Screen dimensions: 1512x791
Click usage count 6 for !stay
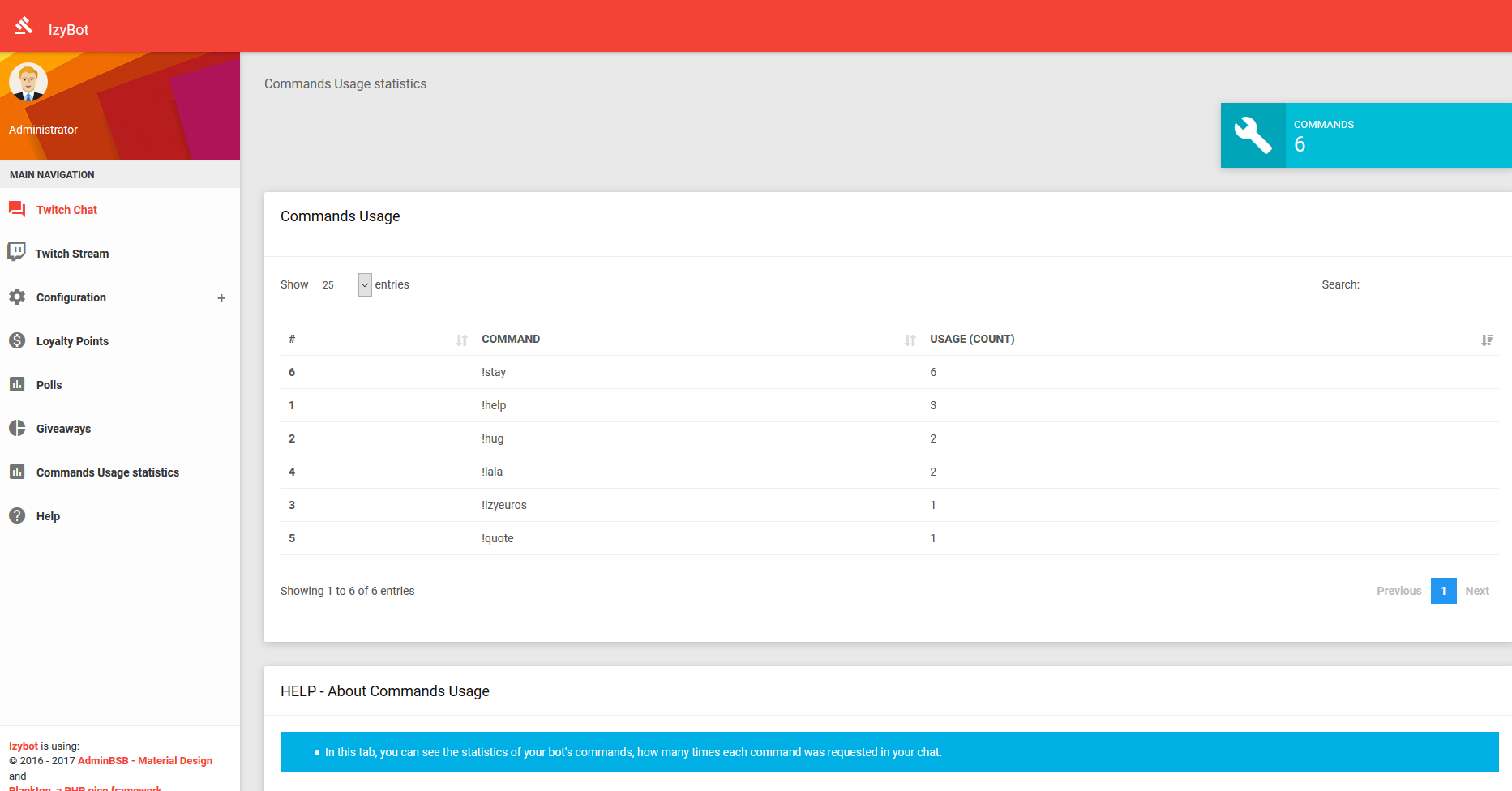click(933, 372)
